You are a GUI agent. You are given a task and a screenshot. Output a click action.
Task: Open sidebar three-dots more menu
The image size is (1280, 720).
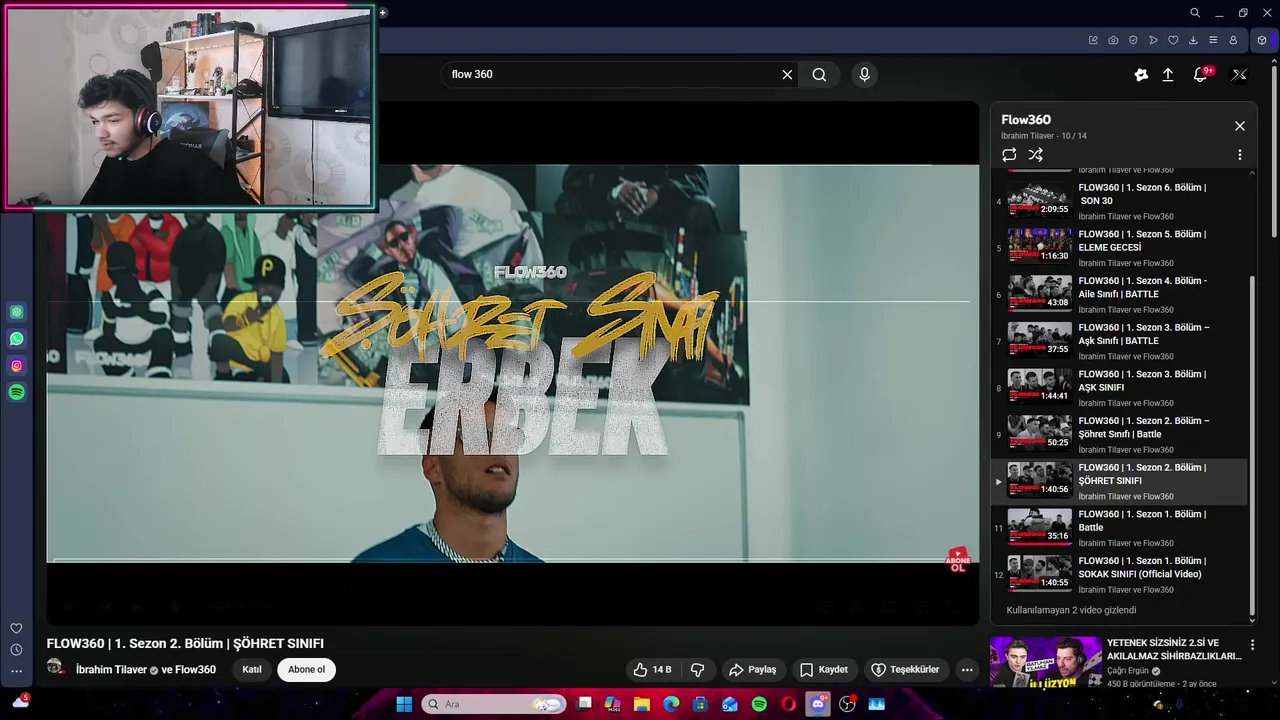point(16,671)
